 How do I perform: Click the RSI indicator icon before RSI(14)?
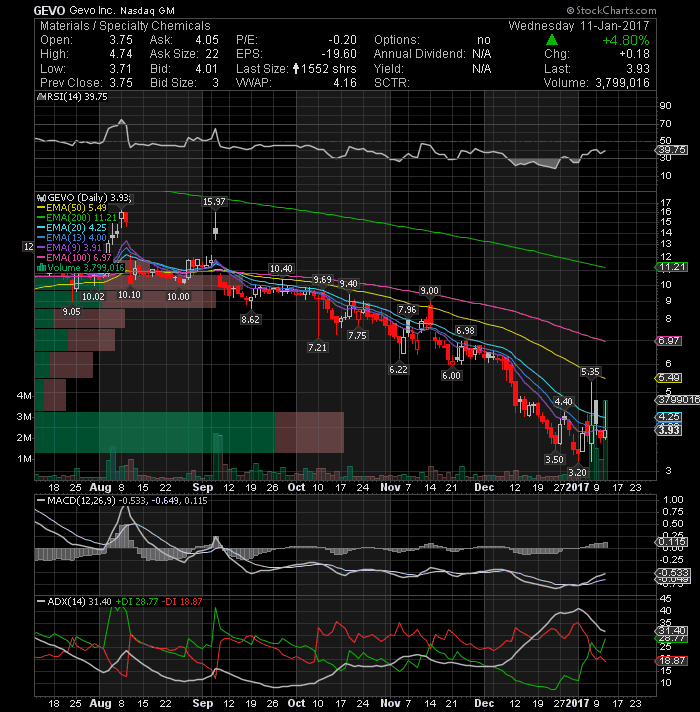click(40, 97)
